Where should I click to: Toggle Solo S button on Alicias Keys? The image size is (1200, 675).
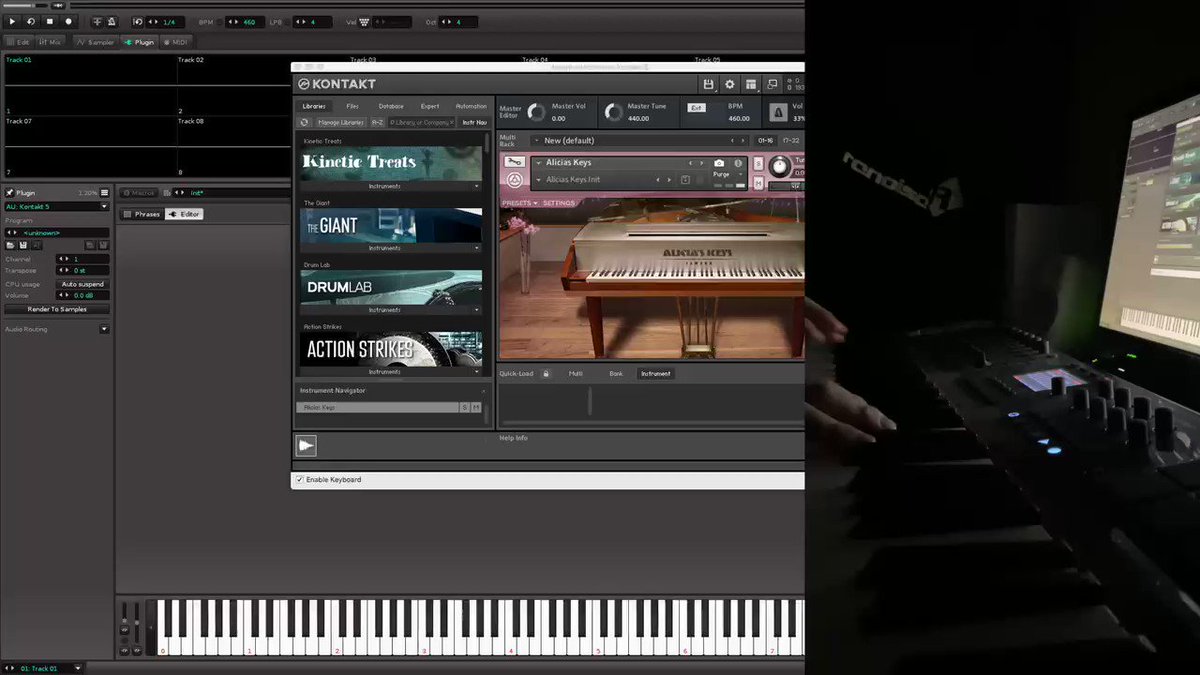click(758, 163)
